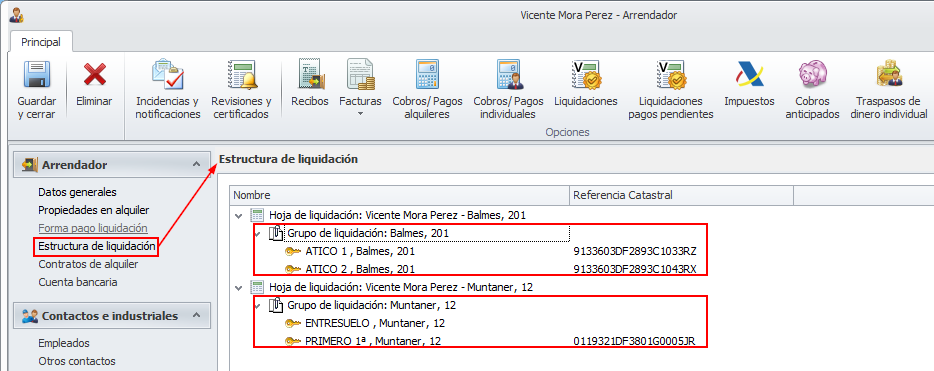Image resolution: width=934 pixels, height=371 pixels.
Task: Select the Grupo de liquidación: Balmes, 201 text
Action: (x=368, y=233)
